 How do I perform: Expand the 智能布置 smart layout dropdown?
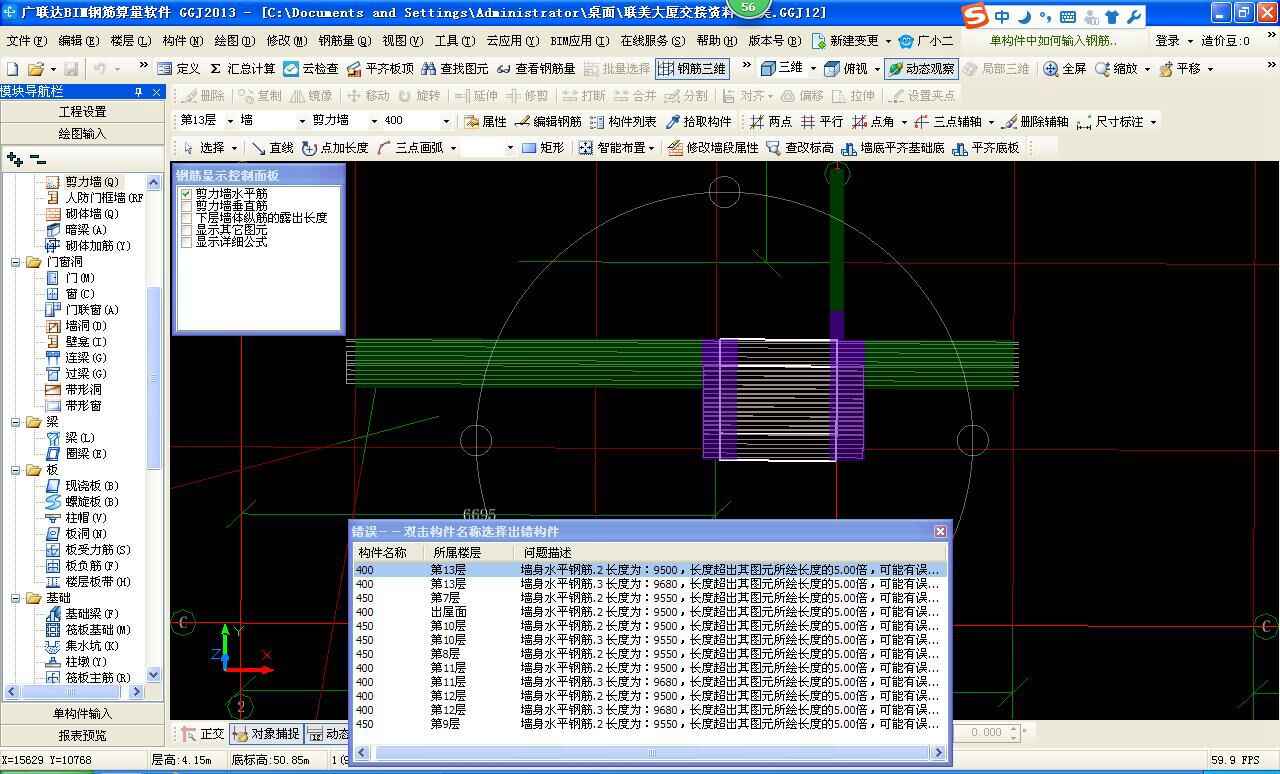pos(652,147)
